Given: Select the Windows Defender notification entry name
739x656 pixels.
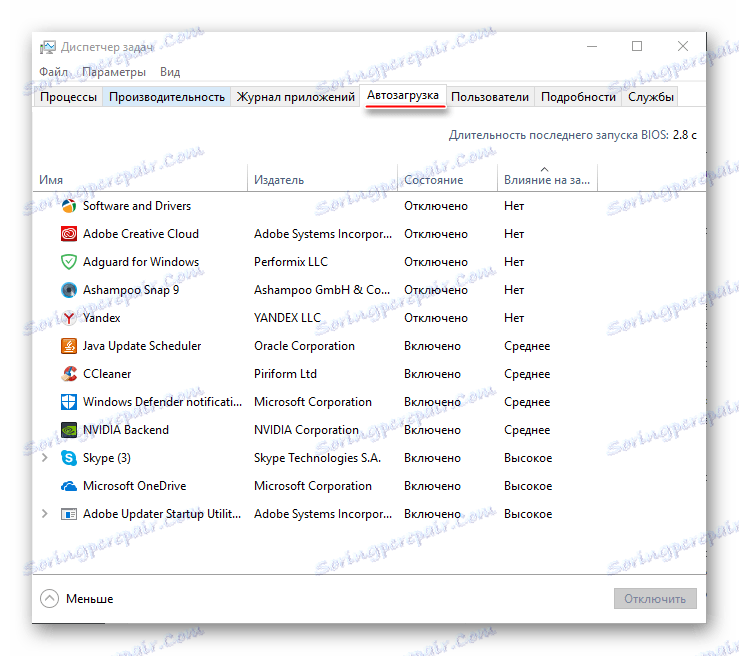Looking at the screenshot, I should [163, 402].
